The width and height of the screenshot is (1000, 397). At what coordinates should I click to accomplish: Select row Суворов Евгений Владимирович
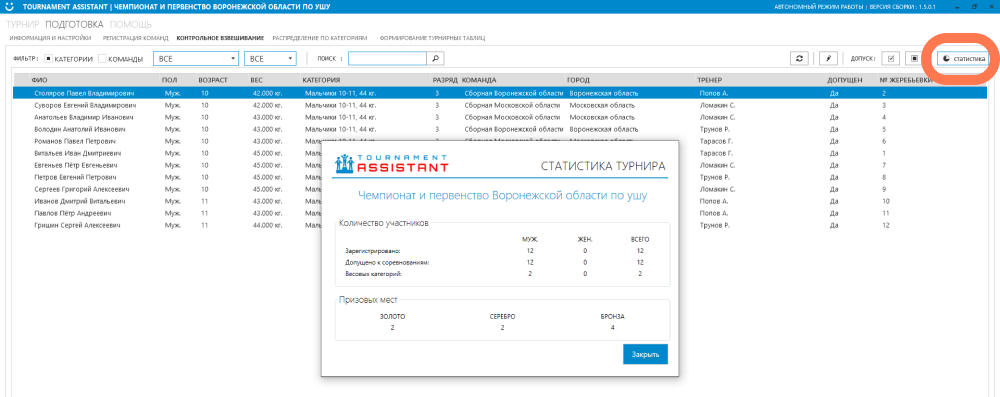tap(500, 105)
